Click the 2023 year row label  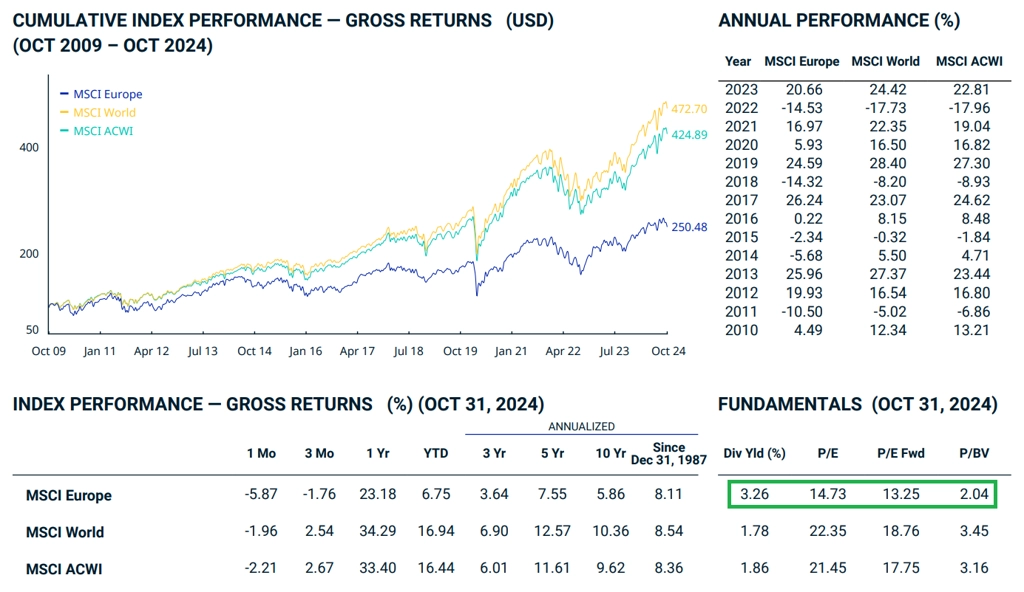point(741,90)
